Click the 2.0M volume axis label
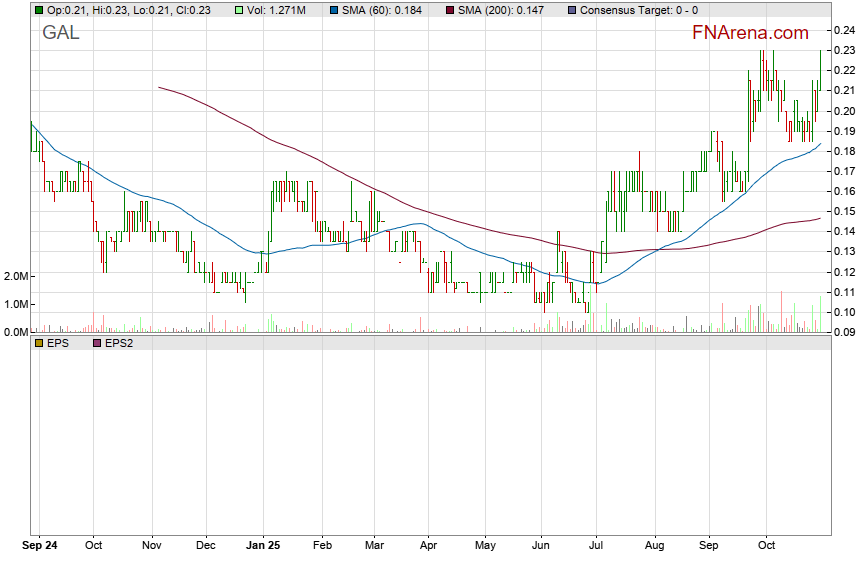Image resolution: width=859 pixels, height=566 pixels. (x=16, y=276)
